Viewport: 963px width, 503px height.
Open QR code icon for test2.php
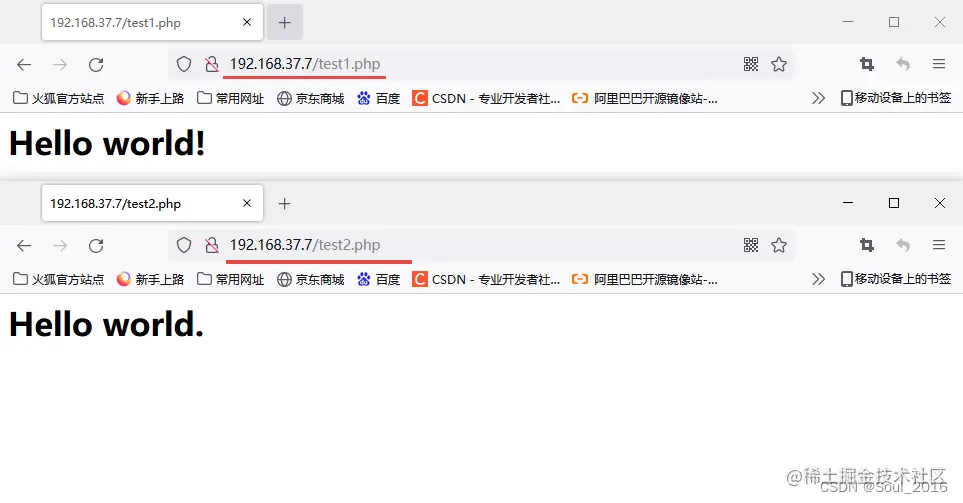point(751,245)
